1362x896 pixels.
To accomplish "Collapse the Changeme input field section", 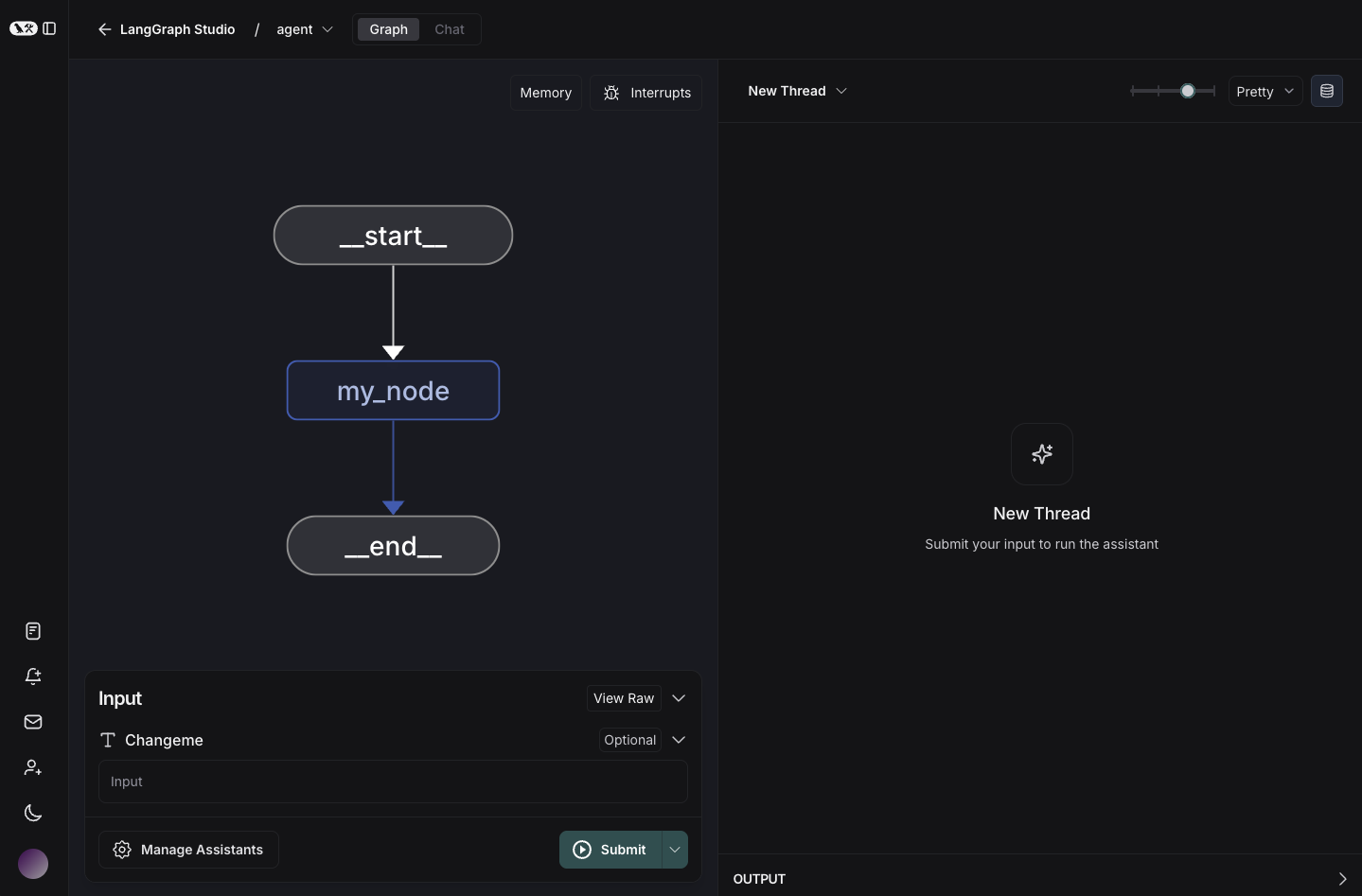I will (678, 740).
